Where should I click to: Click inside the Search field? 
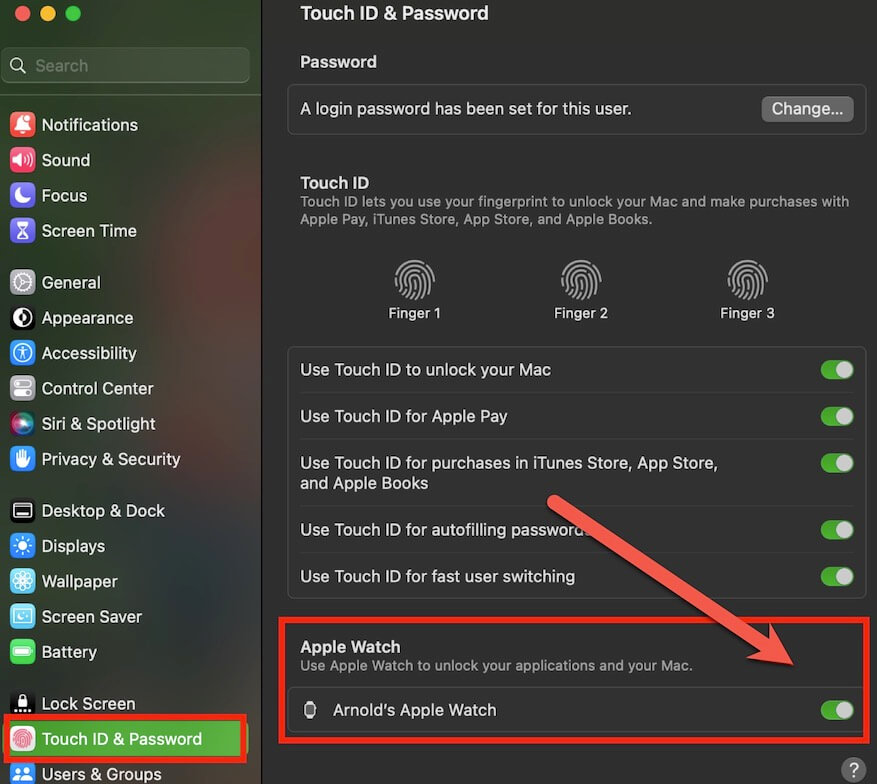point(125,65)
